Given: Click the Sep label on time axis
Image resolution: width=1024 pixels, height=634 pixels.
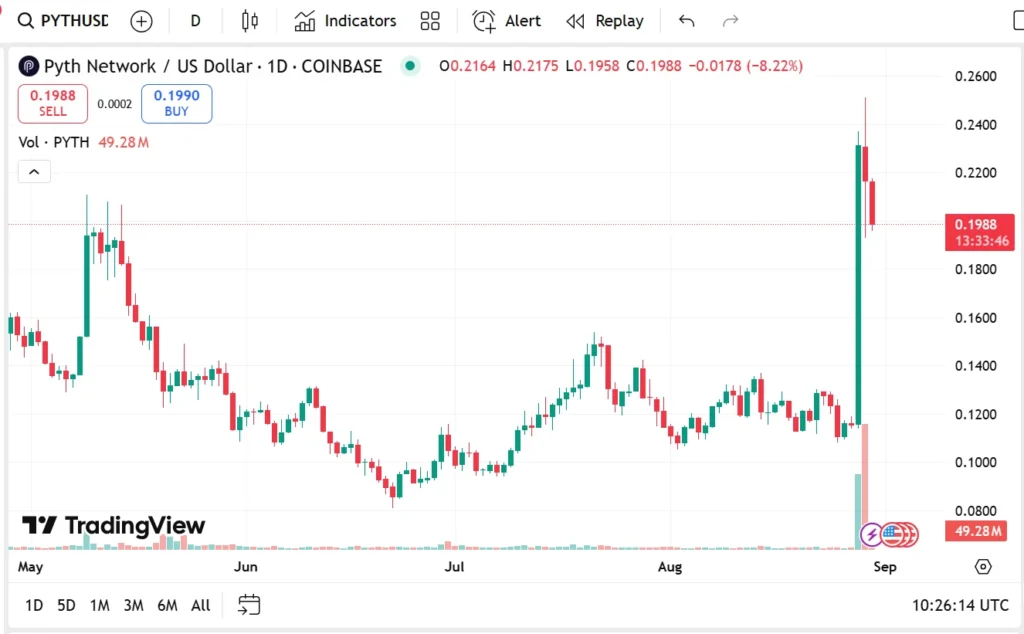Looking at the screenshot, I should [x=885, y=567].
